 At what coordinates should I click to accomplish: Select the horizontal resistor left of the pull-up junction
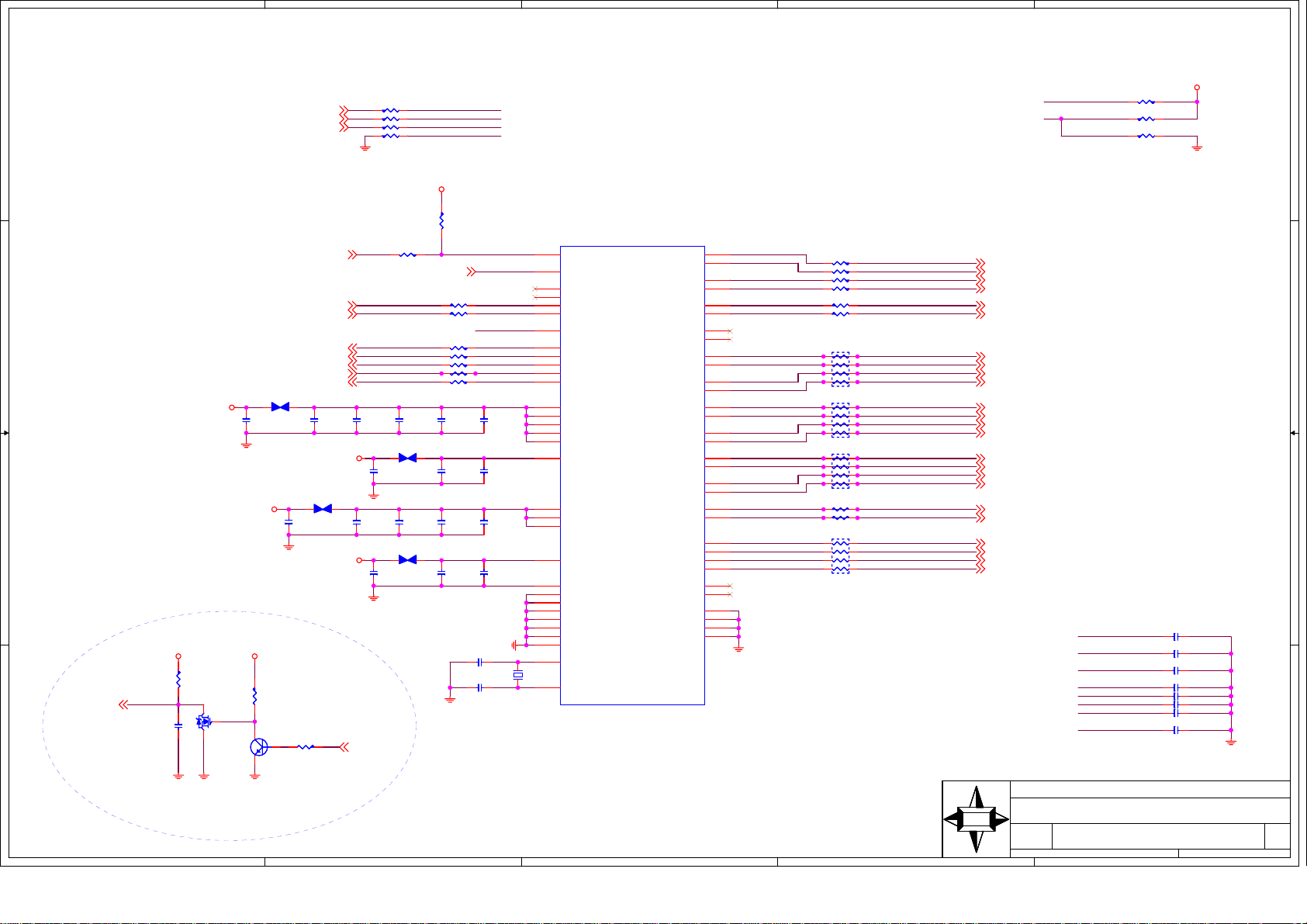407,254
